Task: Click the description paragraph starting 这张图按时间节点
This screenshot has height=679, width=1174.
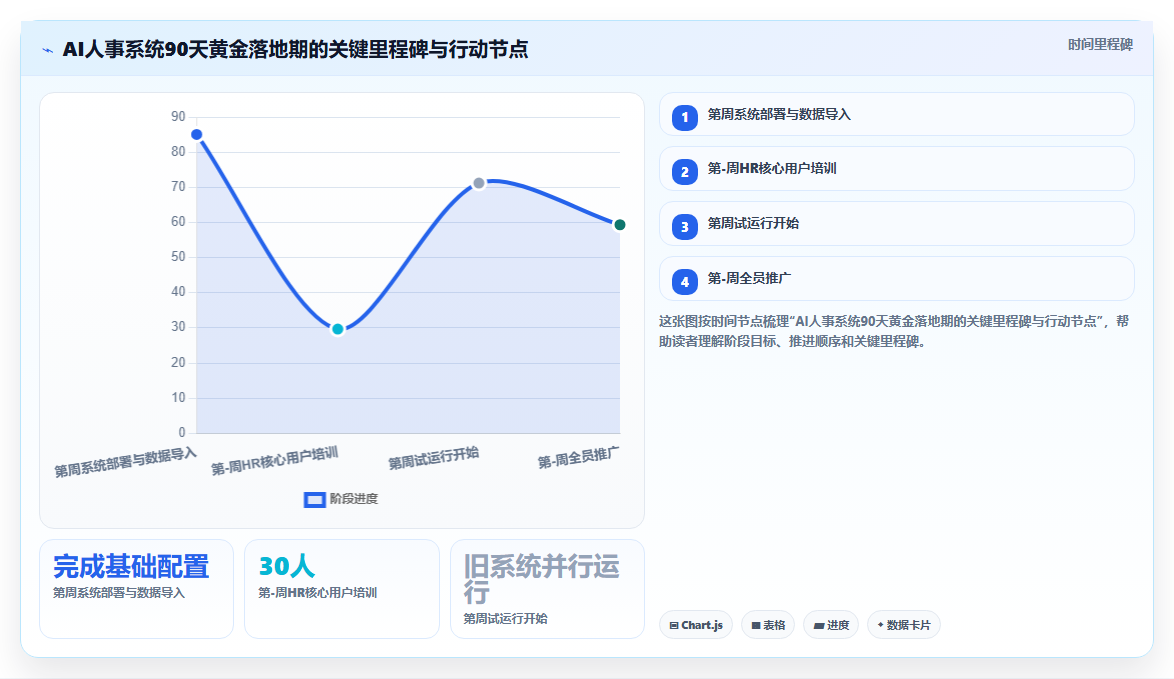Action: [894, 332]
